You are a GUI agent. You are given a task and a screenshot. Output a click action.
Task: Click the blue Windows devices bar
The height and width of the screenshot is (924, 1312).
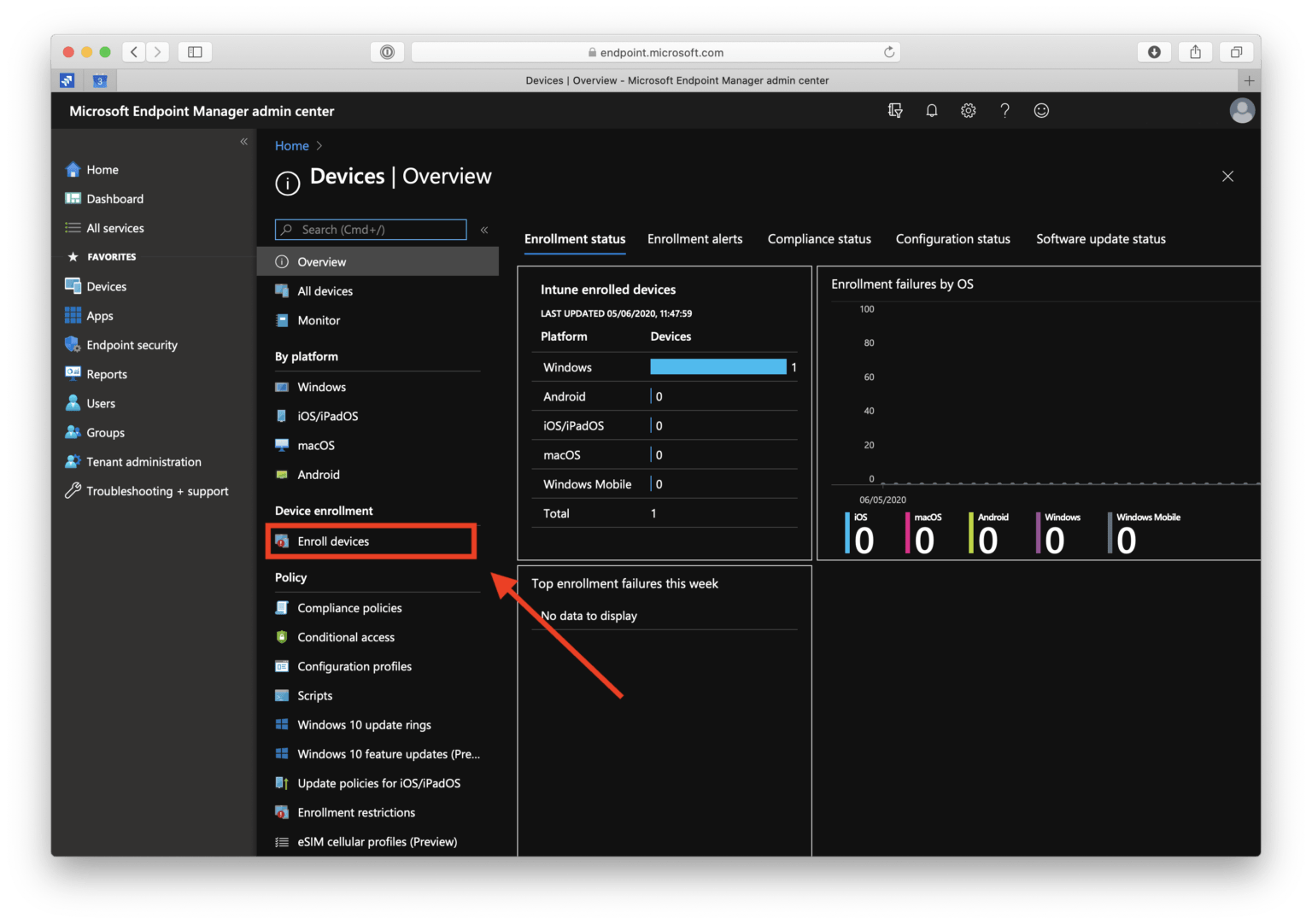pyautogui.click(x=717, y=367)
